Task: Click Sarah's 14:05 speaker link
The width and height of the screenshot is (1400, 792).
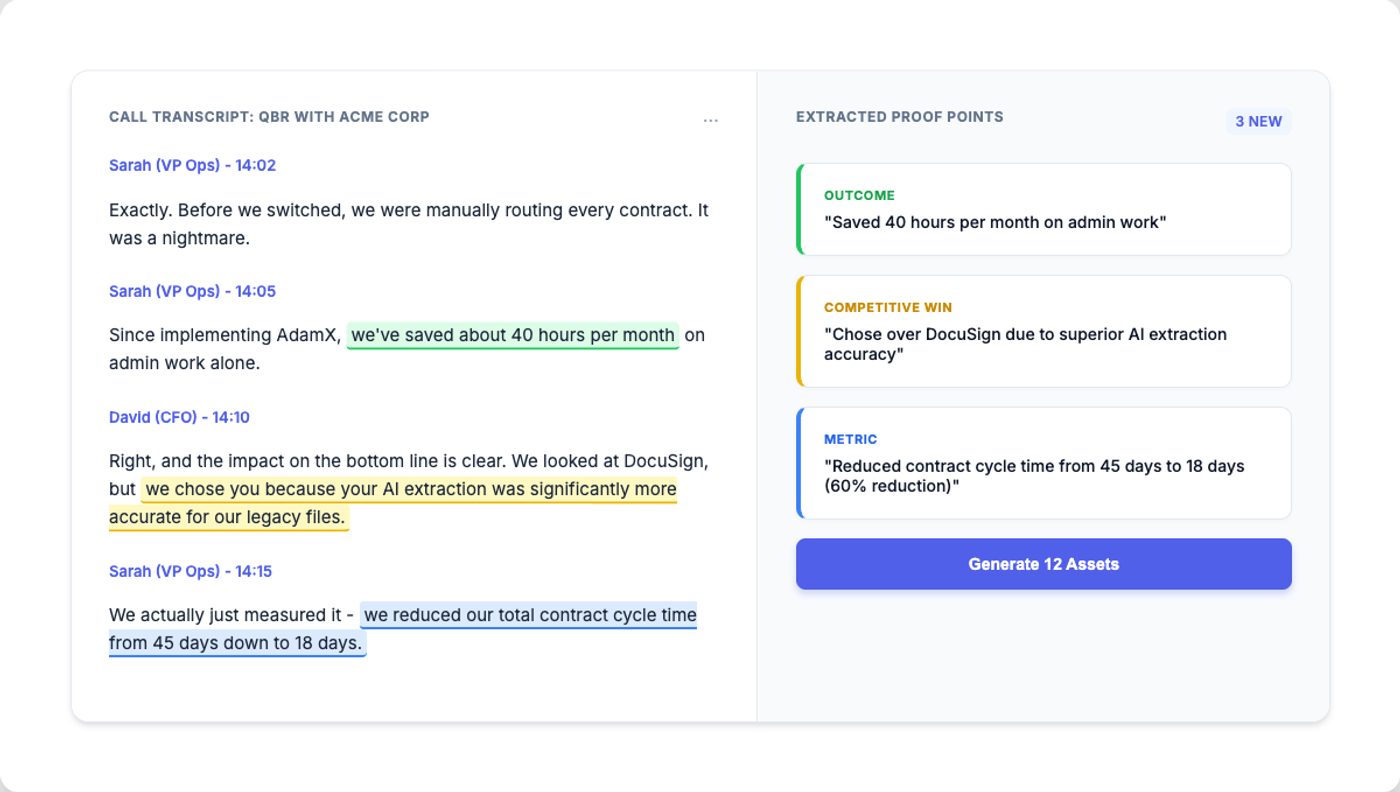Action: (192, 291)
